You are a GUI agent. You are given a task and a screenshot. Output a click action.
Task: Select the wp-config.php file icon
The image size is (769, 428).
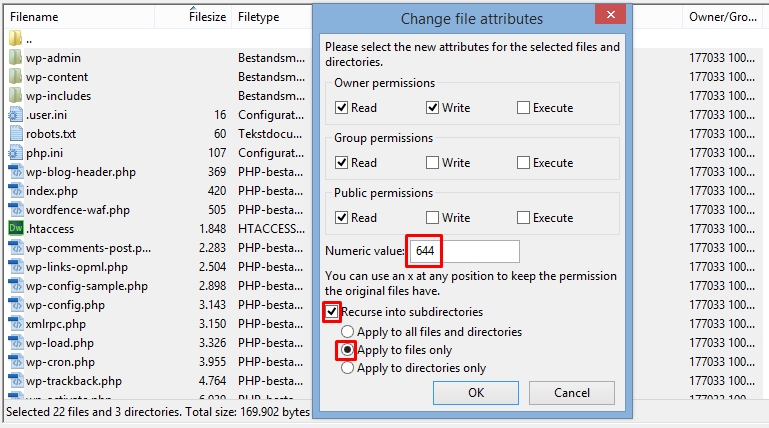click(x=16, y=304)
